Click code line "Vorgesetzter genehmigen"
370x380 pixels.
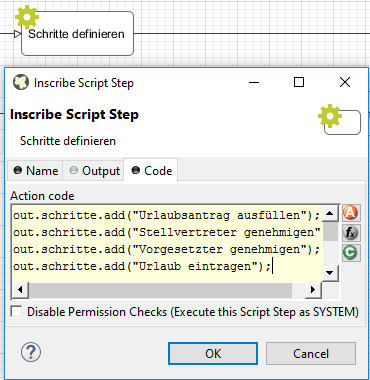[167, 249]
